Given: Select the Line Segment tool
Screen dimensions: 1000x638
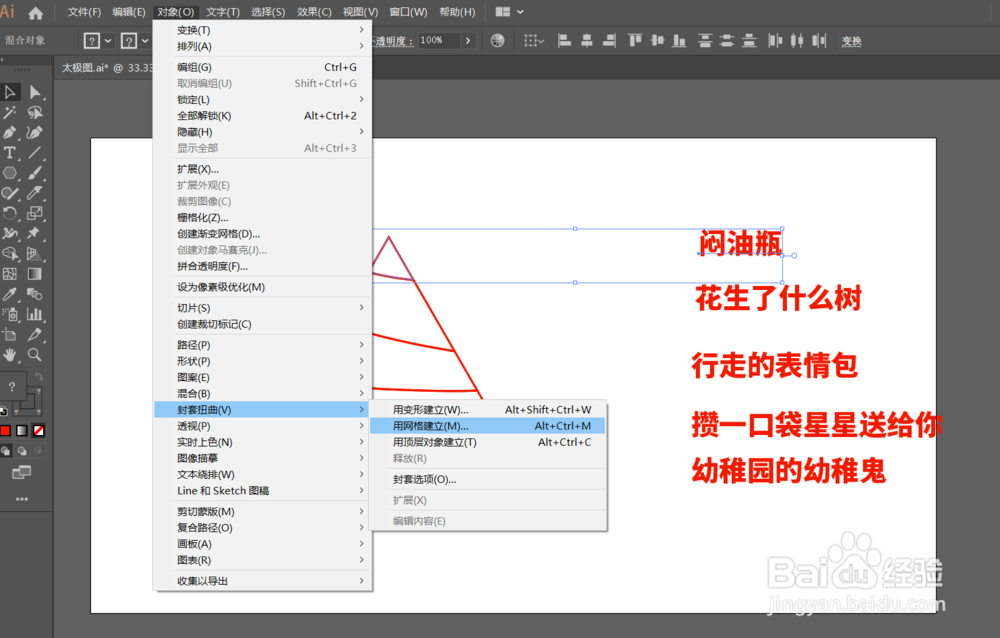Looking at the screenshot, I should tap(34, 153).
